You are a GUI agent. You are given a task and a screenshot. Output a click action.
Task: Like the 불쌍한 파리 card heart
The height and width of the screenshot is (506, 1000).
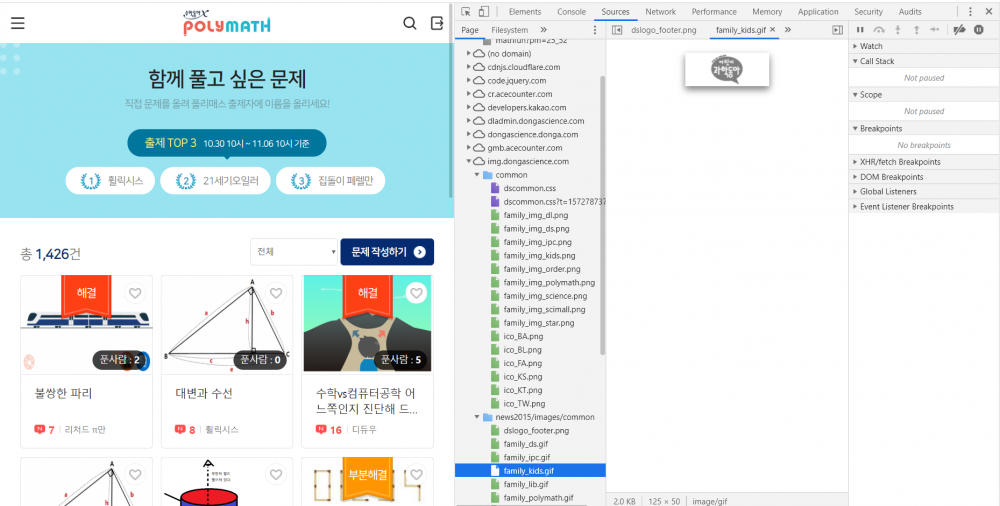135,293
